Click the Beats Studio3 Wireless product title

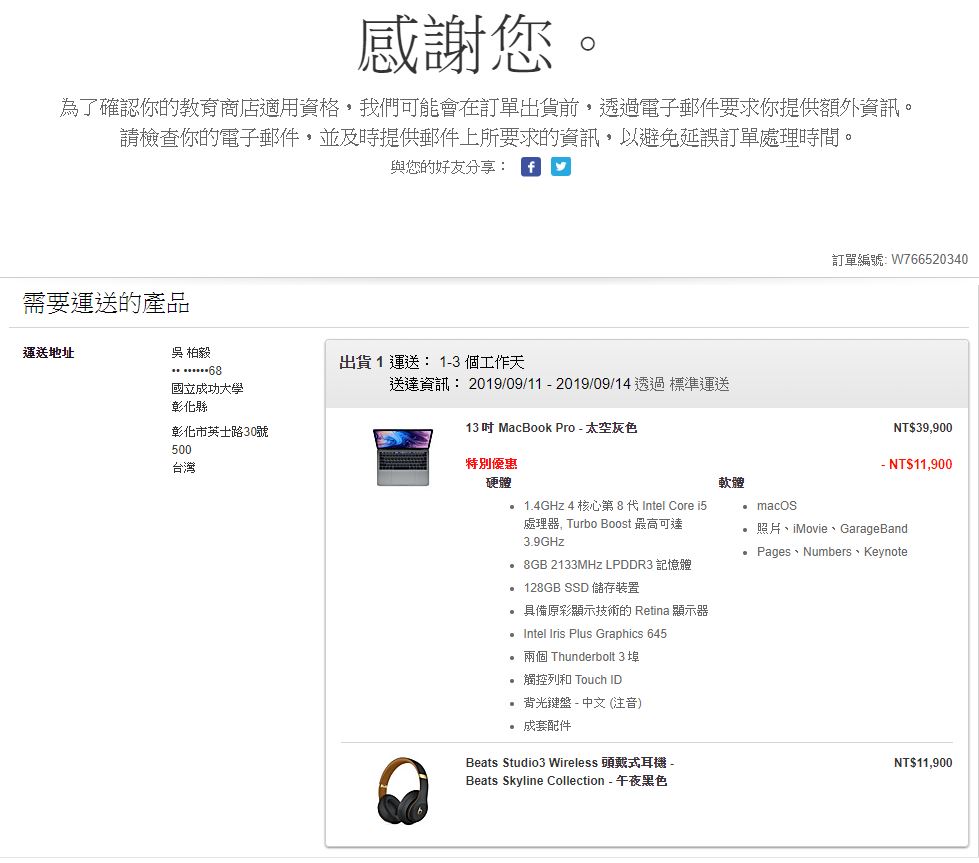coord(569,772)
